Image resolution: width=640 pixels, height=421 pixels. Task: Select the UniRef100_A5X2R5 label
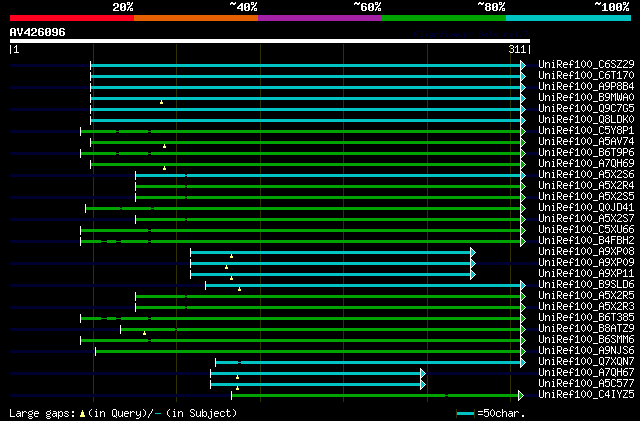click(586, 296)
